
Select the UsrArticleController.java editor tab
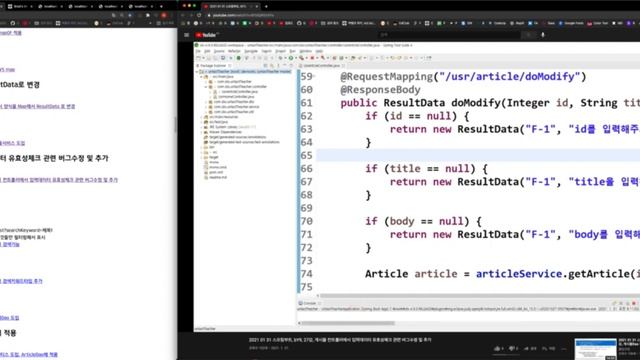(x=322, y=65)
